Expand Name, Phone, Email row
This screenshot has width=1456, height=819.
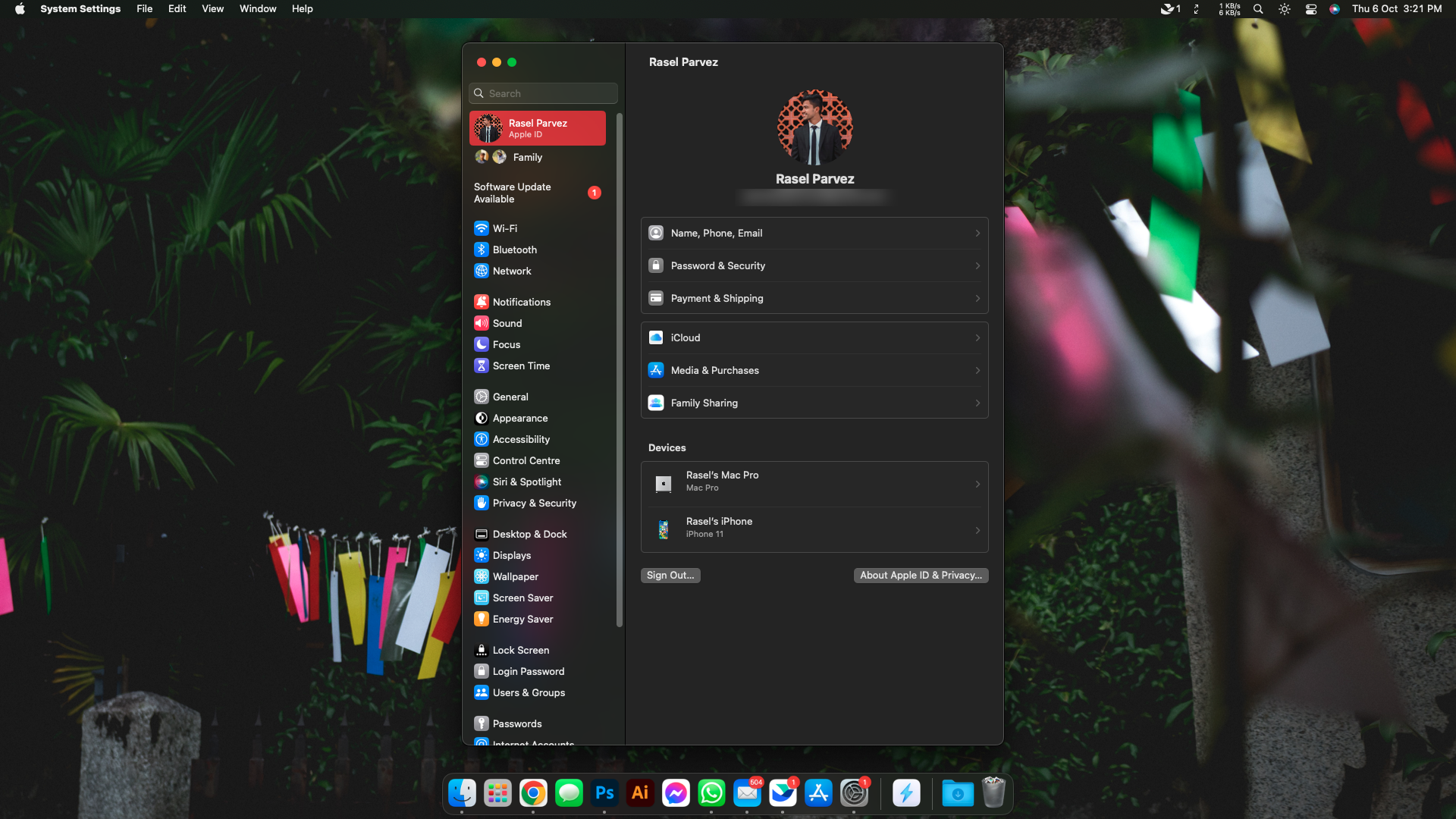click(x=814, y=233)
